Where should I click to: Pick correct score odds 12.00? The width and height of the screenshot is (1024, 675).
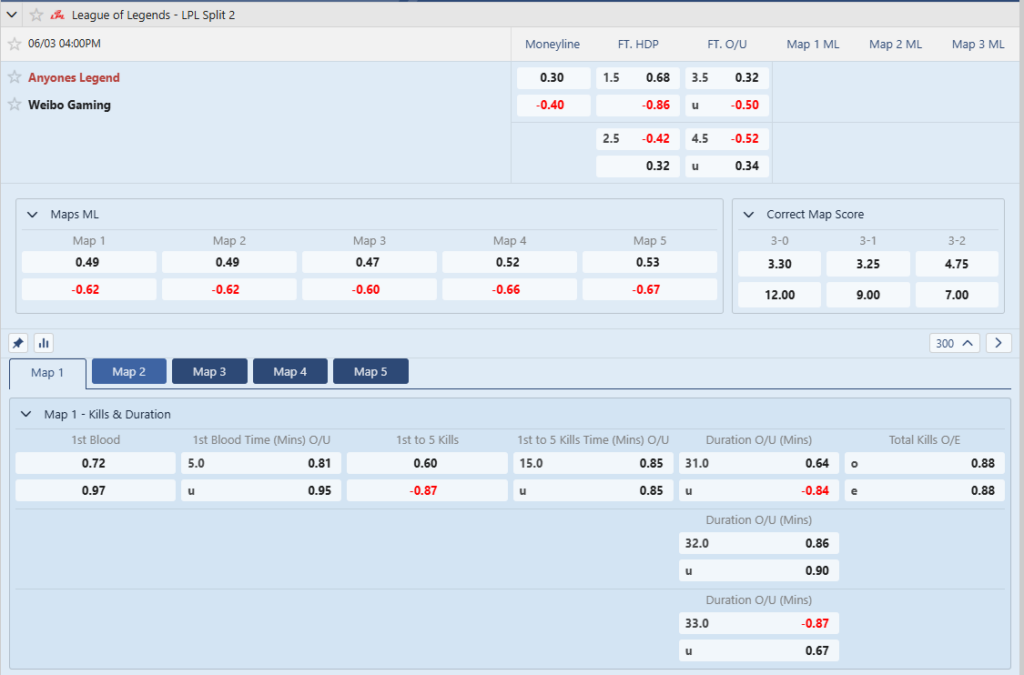point(779,295)
